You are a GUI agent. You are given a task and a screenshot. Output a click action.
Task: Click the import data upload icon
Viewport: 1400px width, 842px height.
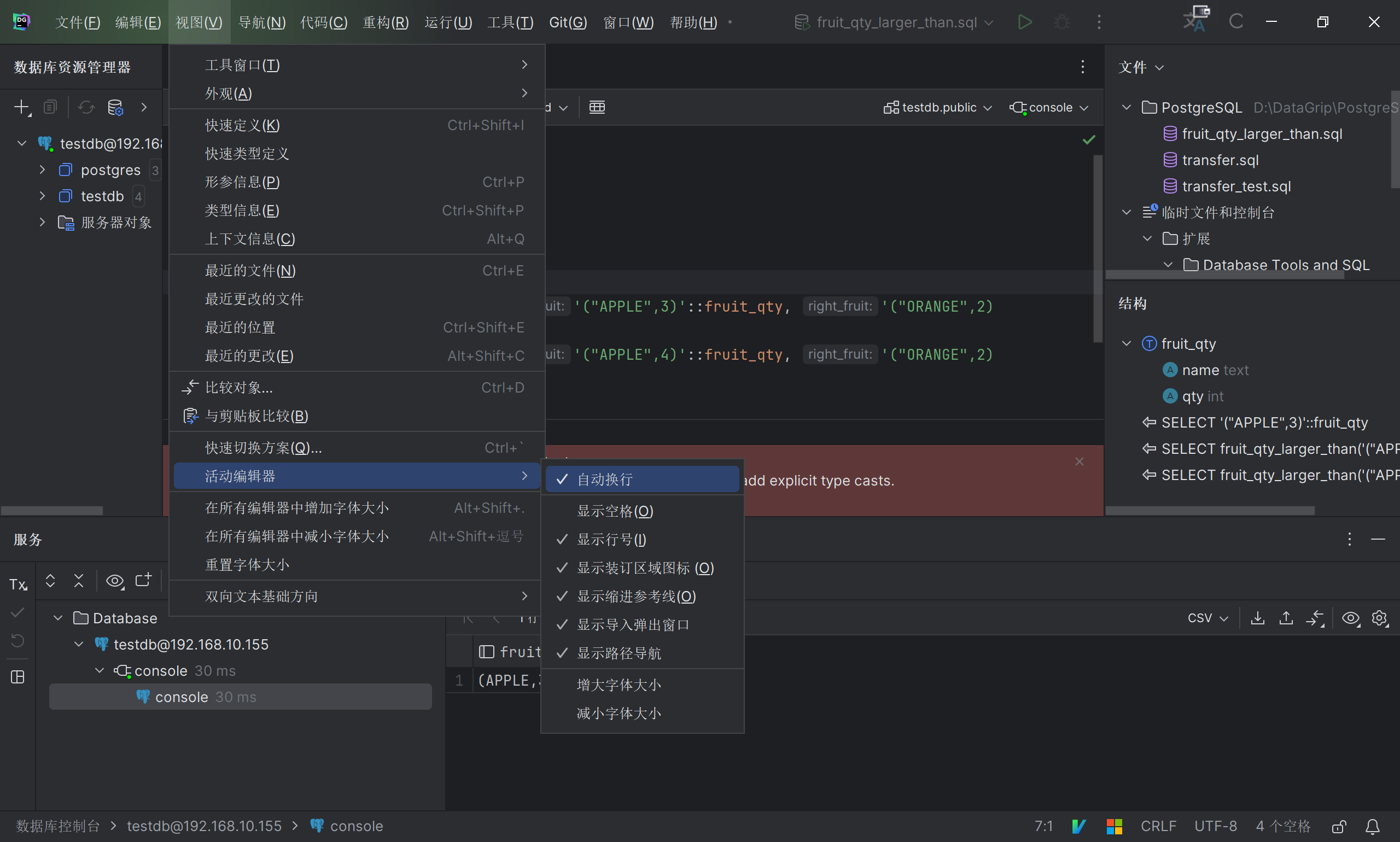[x=1286, y=618]
